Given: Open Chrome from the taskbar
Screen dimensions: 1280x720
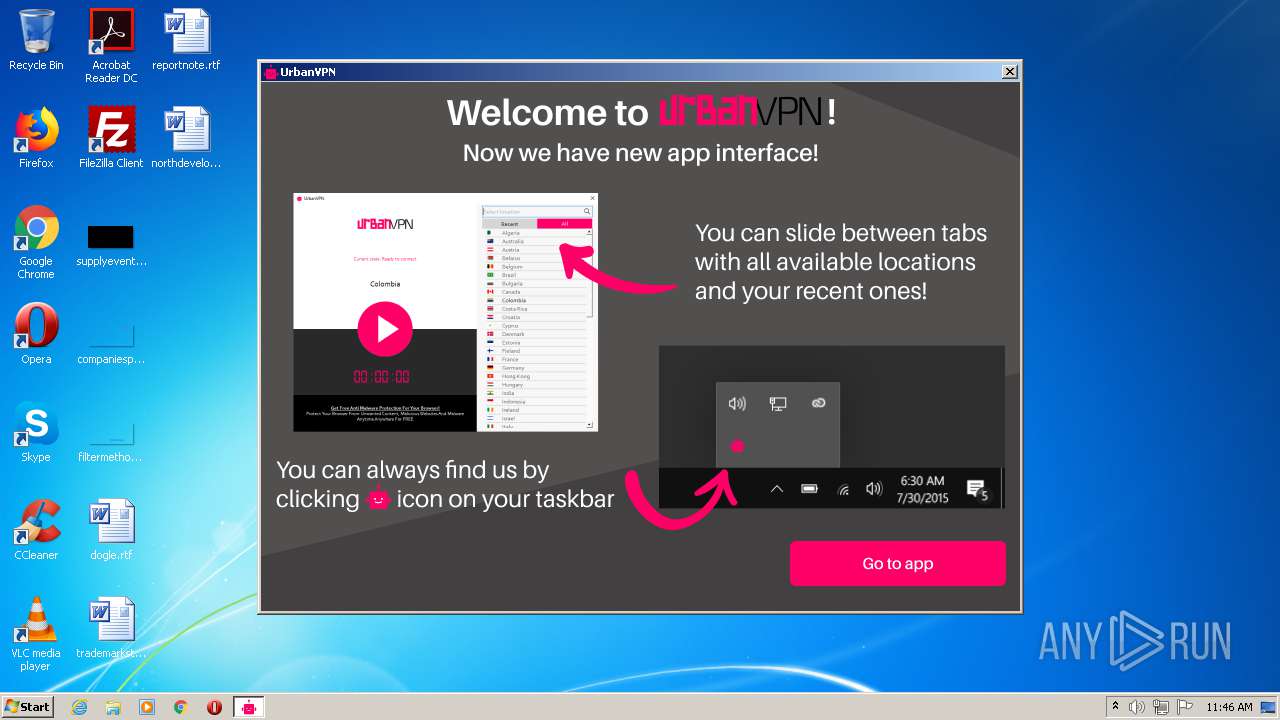Looking at the screenshot, I should (x=180, y=707).
